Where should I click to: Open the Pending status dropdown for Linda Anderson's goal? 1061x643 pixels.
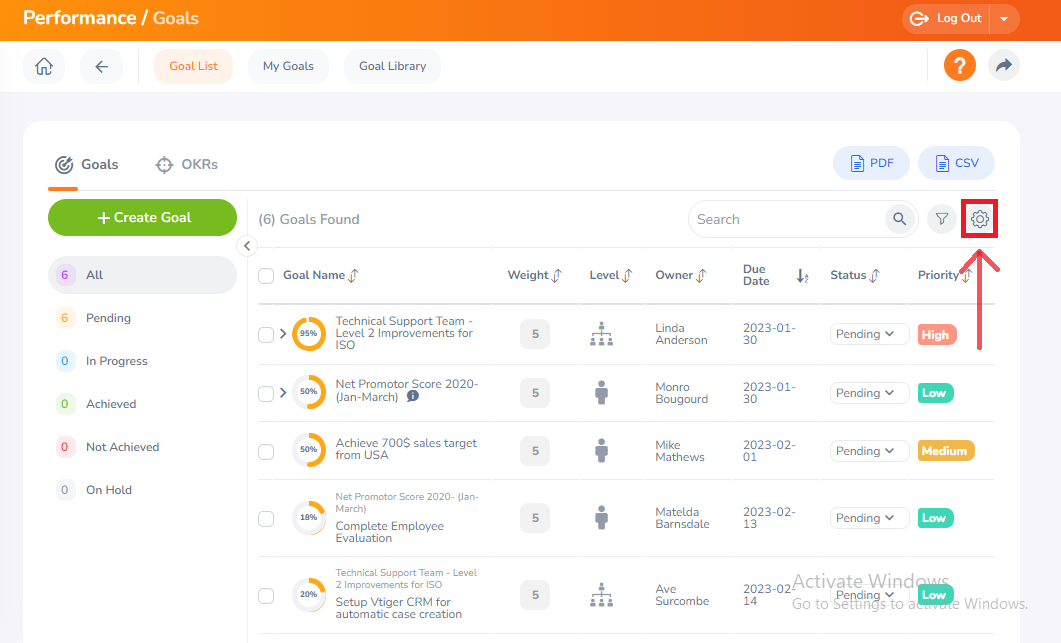pyautogui.click(x=867, y=333)
